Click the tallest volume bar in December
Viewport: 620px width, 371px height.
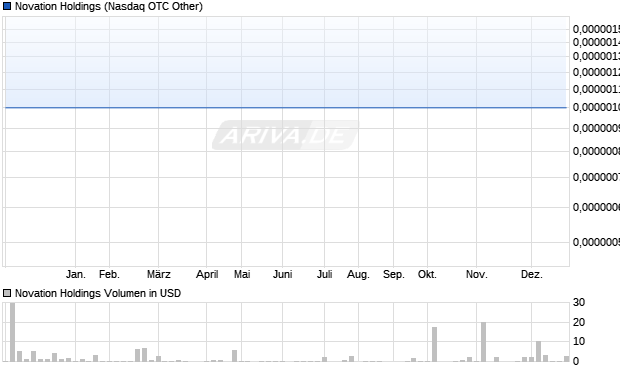point(539,351)
